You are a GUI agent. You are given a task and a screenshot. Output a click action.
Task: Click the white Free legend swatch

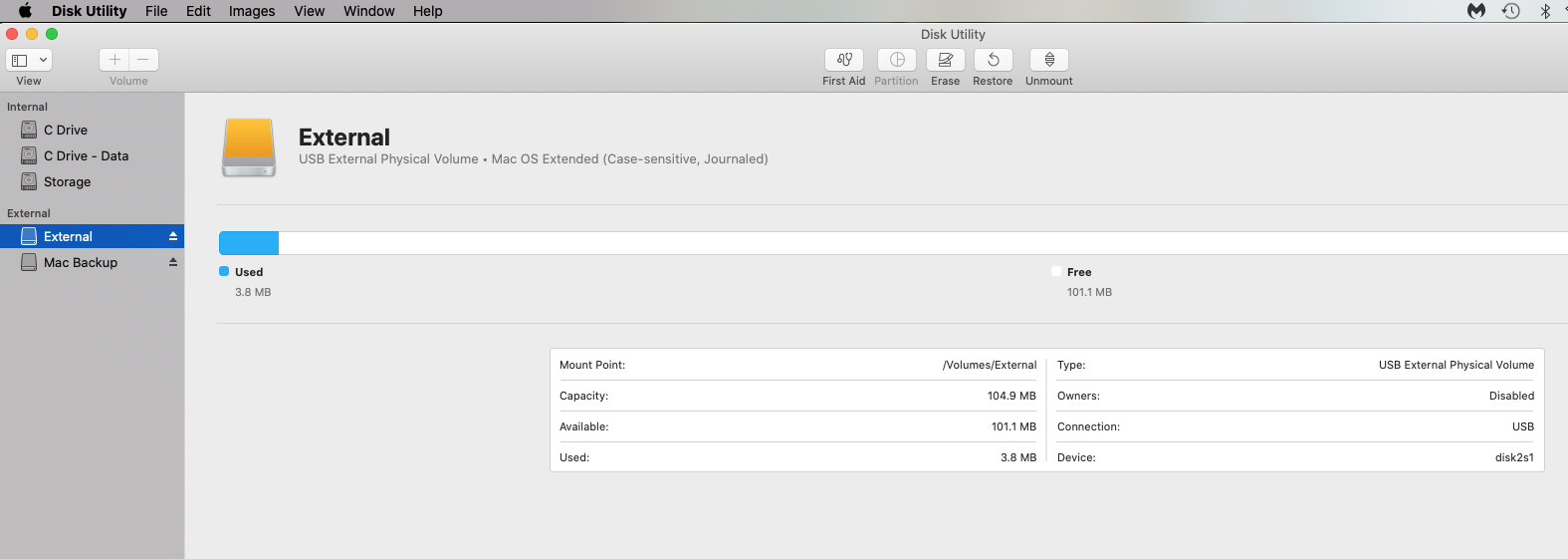click(x=1056, y=271)
